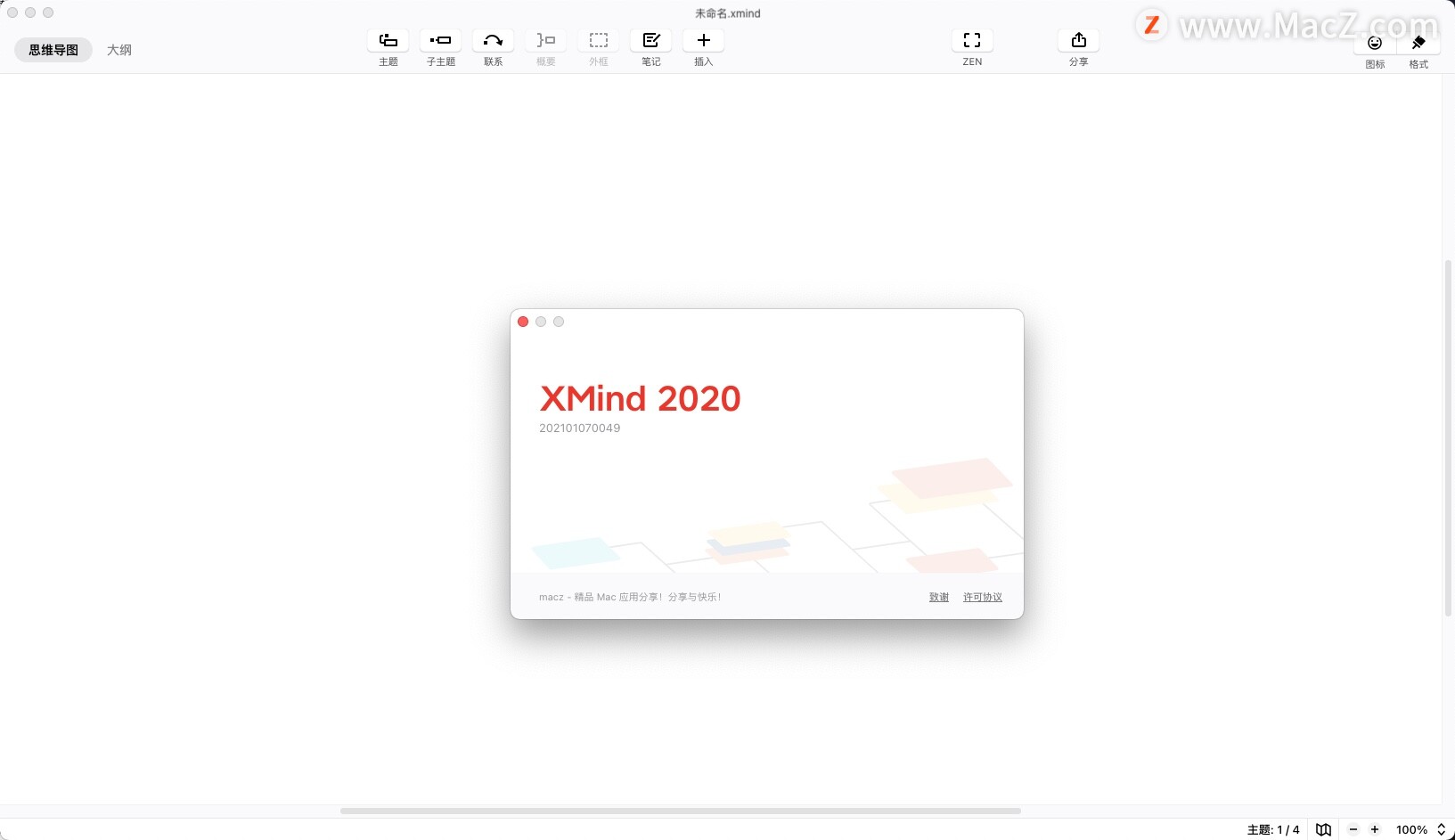This screenshot has height=840, width=1455.
Task: Open the 图标 sticker panel
Action: click(x=1375, y=43)
